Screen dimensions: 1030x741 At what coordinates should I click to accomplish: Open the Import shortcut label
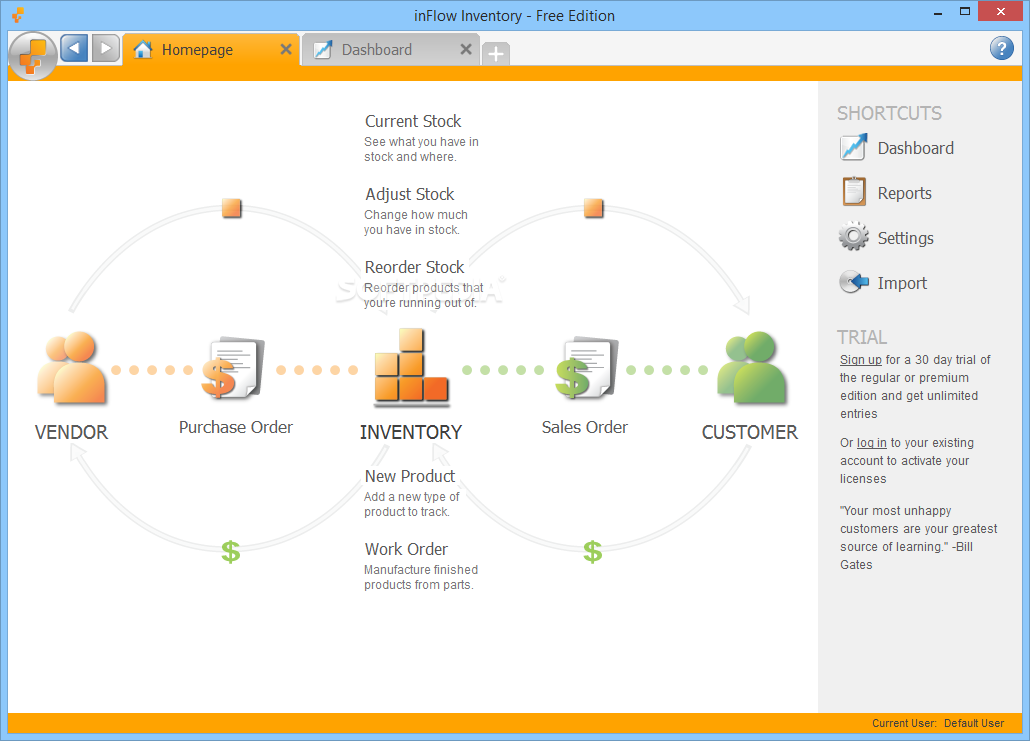pyautogui.click(x=902, y=283)
